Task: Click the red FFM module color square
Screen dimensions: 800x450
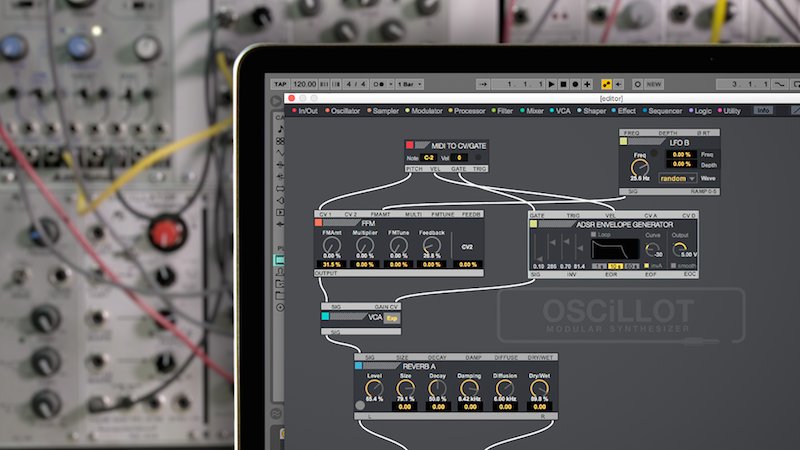Action: point(319,223)
